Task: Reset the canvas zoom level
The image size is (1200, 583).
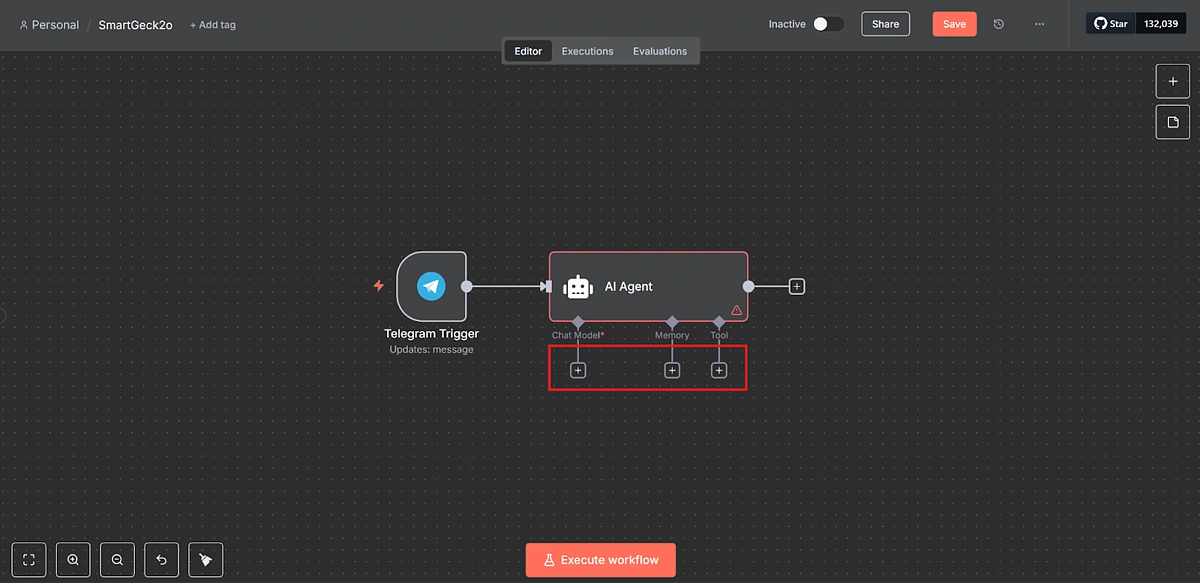Action: tap(161, 559)
